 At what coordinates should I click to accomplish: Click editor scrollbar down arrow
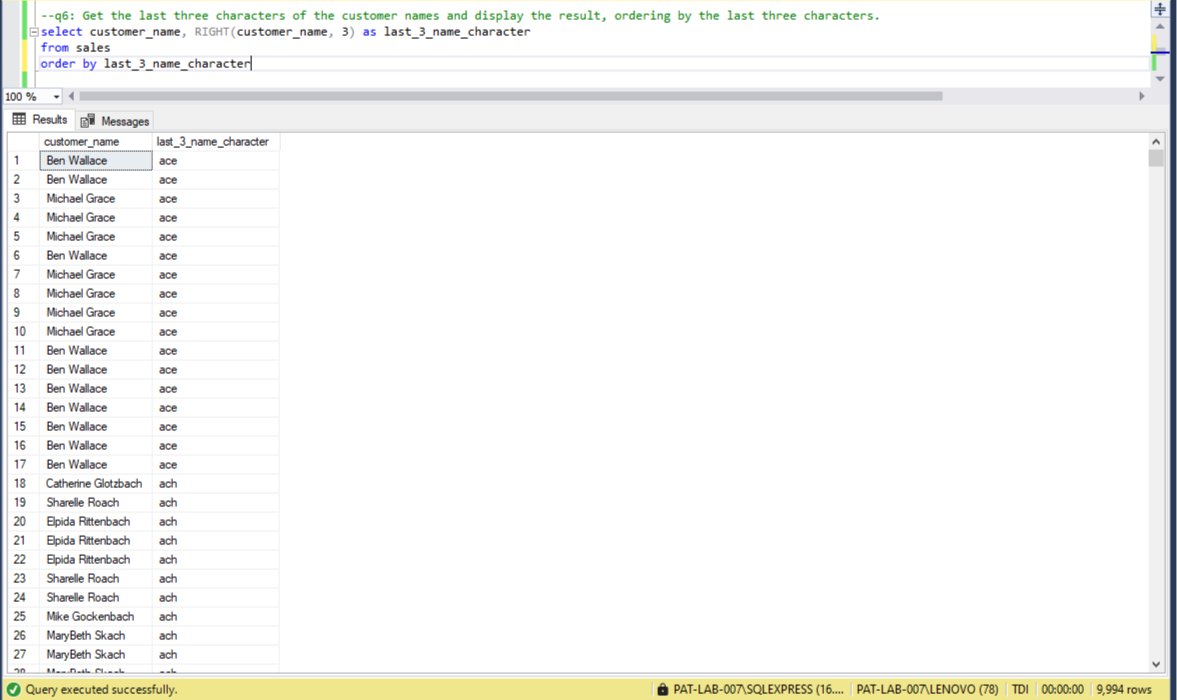point(1160,79)
